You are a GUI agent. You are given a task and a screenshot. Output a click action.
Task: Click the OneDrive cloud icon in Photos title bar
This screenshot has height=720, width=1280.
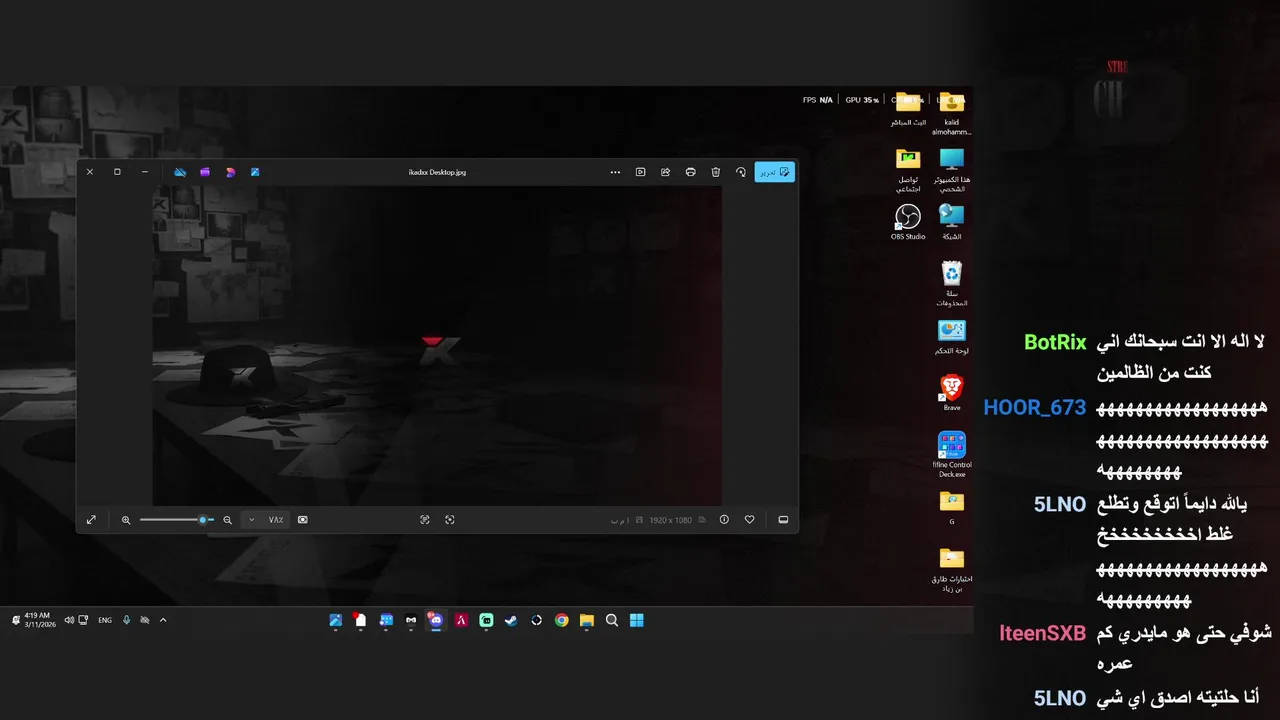pos(180,172)
